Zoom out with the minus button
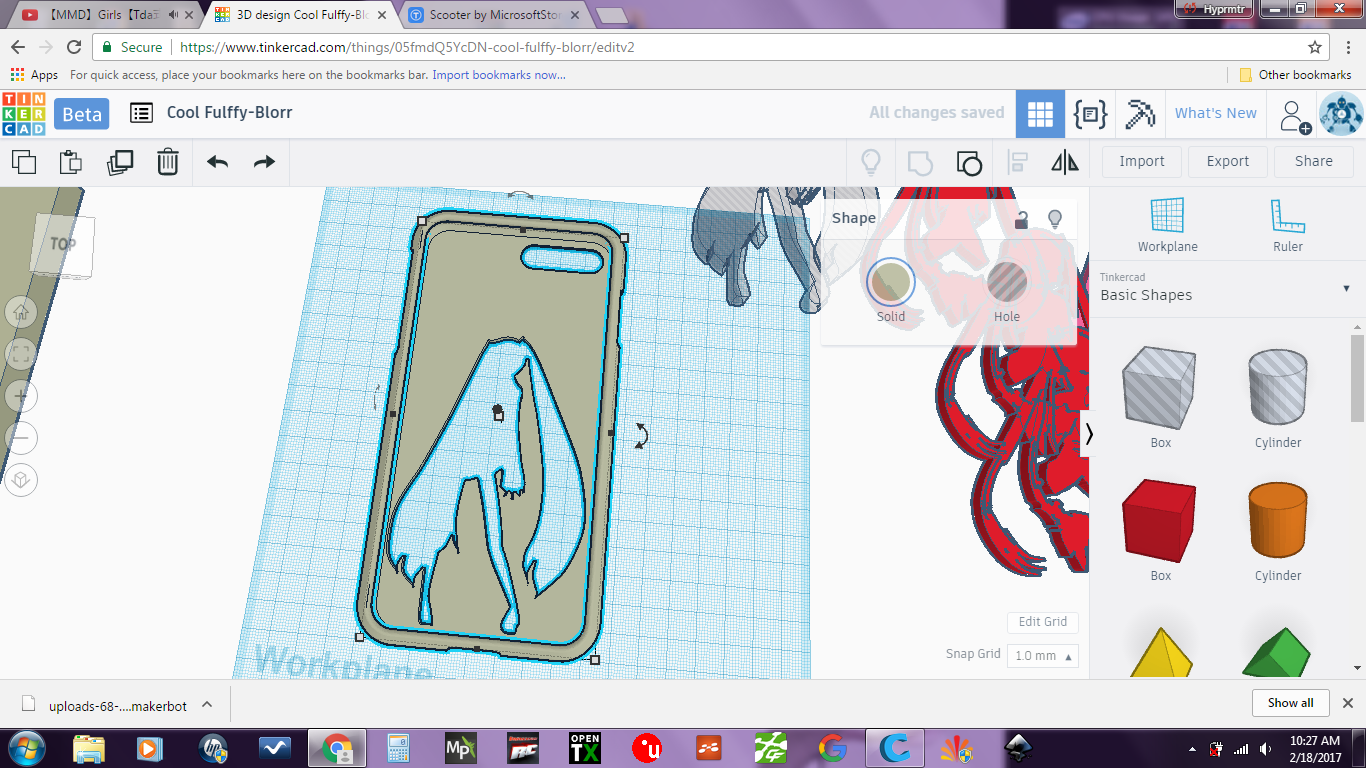This screenshot has height=768, width=1366. pos(21,438)
